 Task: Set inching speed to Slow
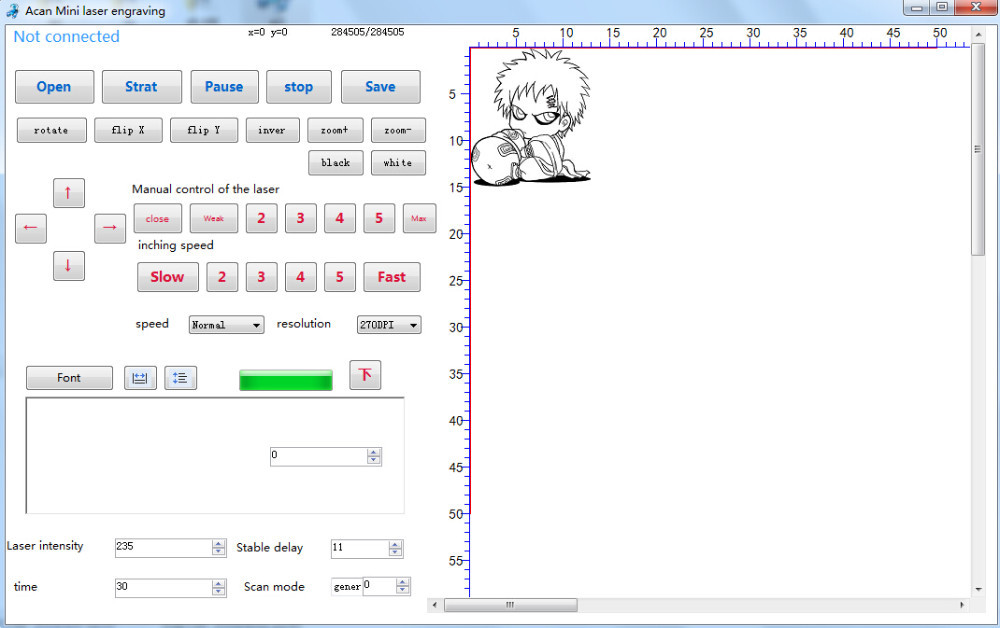point(168,277)
